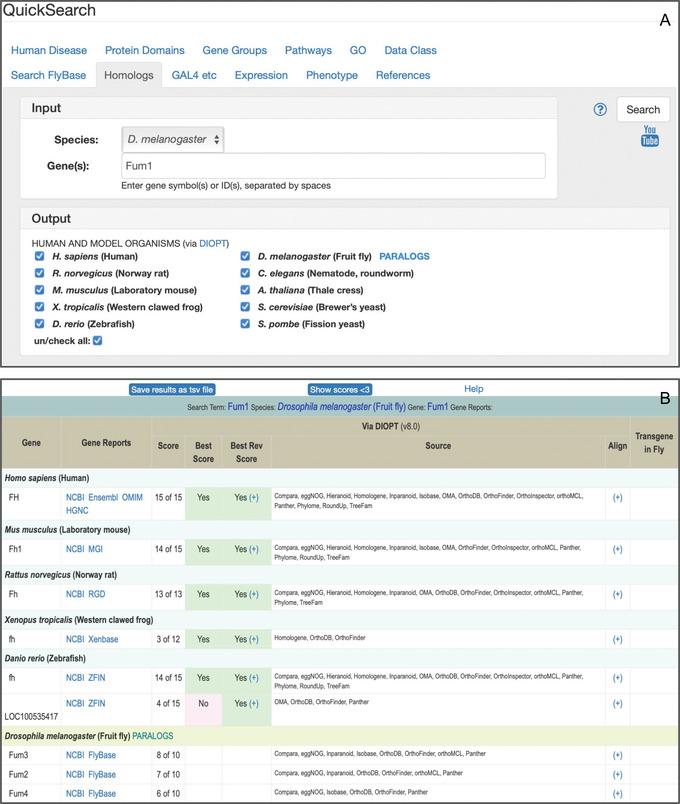680x804 pixels.
Task: Click Show scores <3 button
Action: point(339,390)
